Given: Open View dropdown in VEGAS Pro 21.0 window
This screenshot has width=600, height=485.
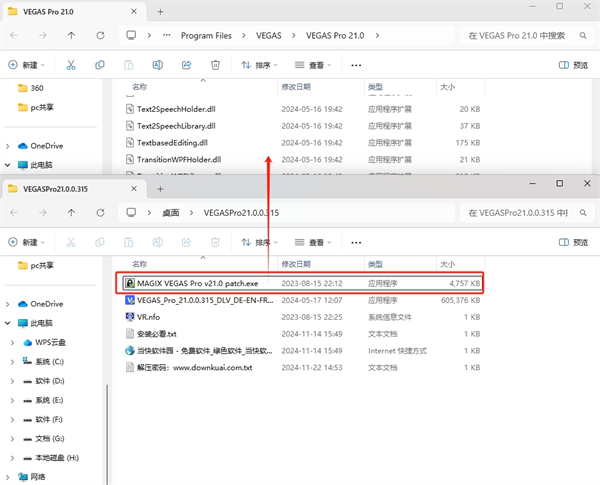Looking at the screenshot, I should pos(313,65).
